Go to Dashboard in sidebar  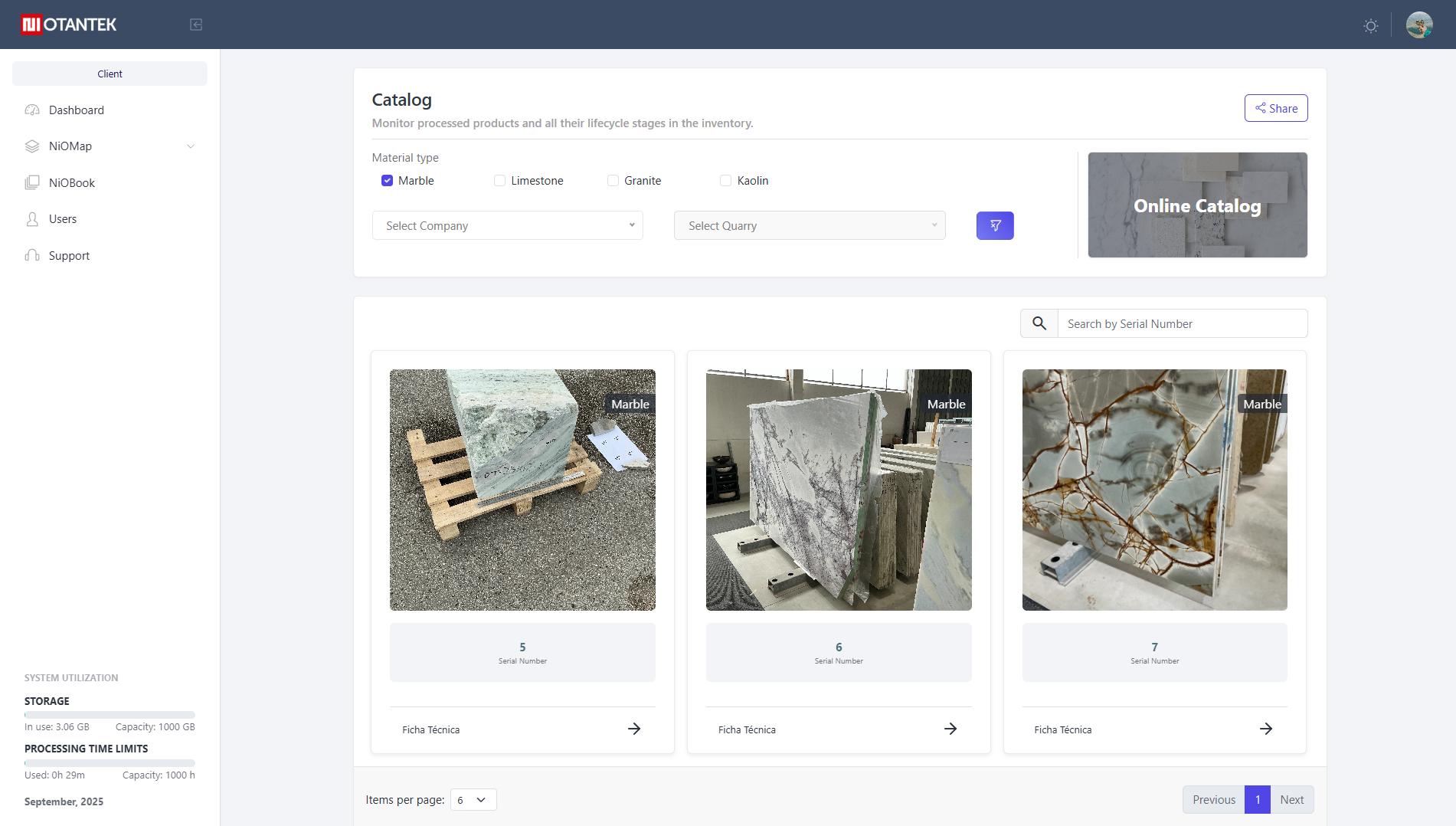(x=77, y=110)
